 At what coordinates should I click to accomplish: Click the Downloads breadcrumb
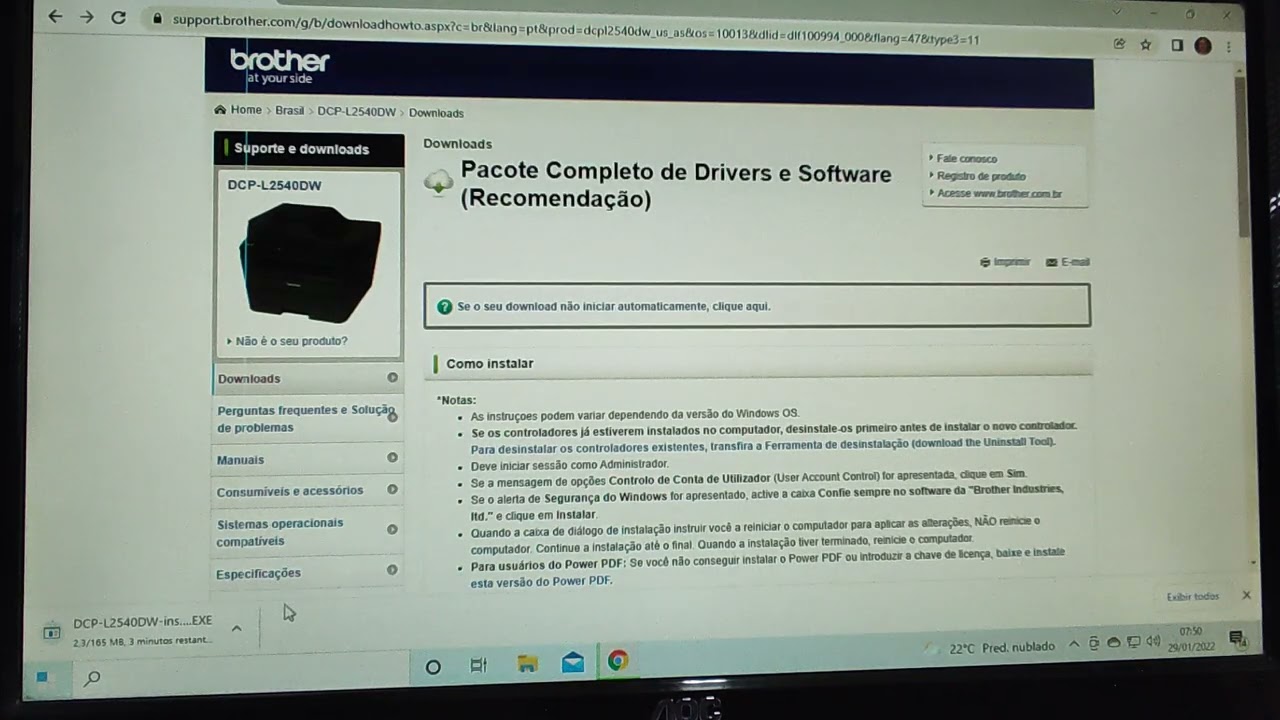click(436, 113)
